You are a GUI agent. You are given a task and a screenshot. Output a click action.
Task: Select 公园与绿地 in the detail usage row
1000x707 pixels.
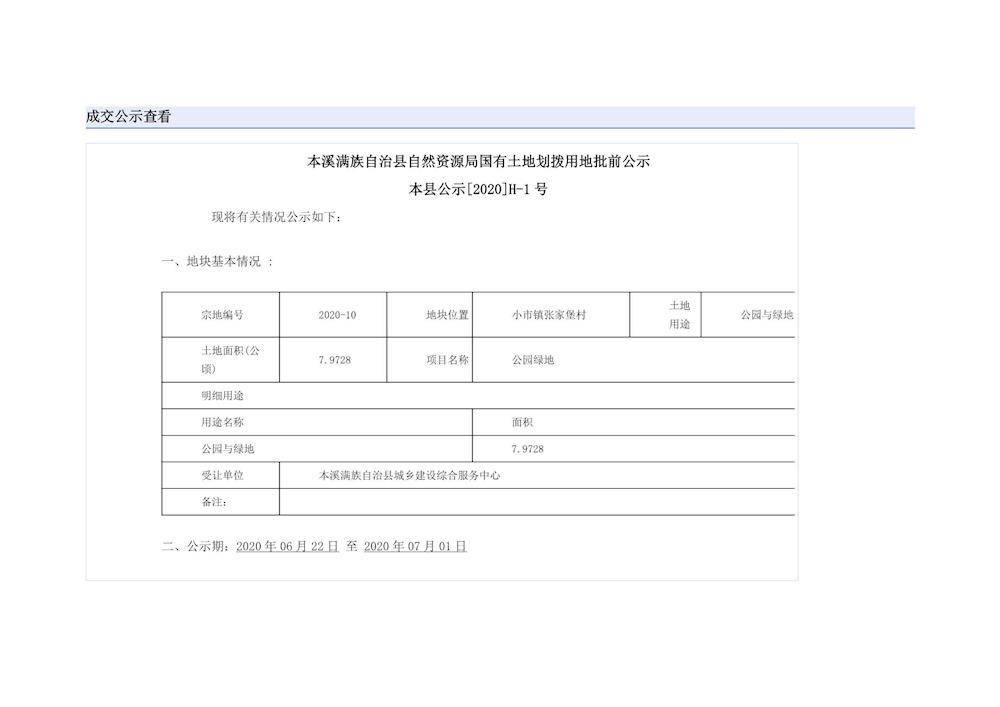tap(228, 449)
